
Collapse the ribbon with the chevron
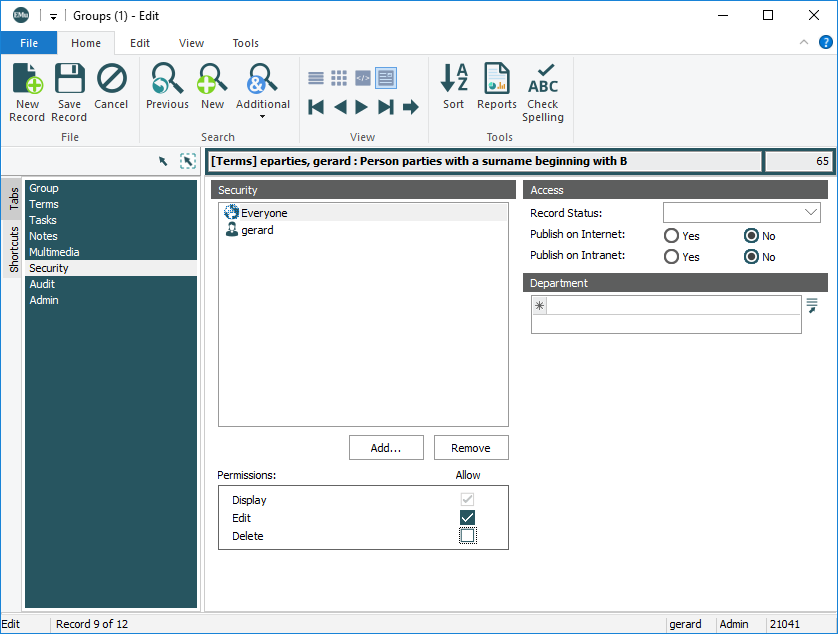[804, 43]
